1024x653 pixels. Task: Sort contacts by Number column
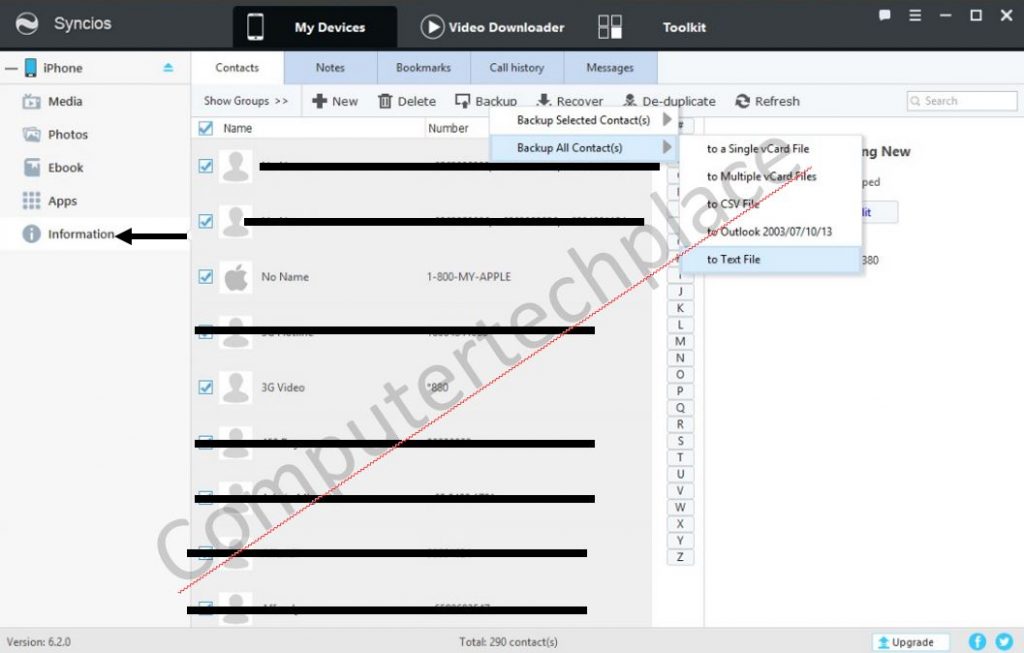(x=448, y=128)
